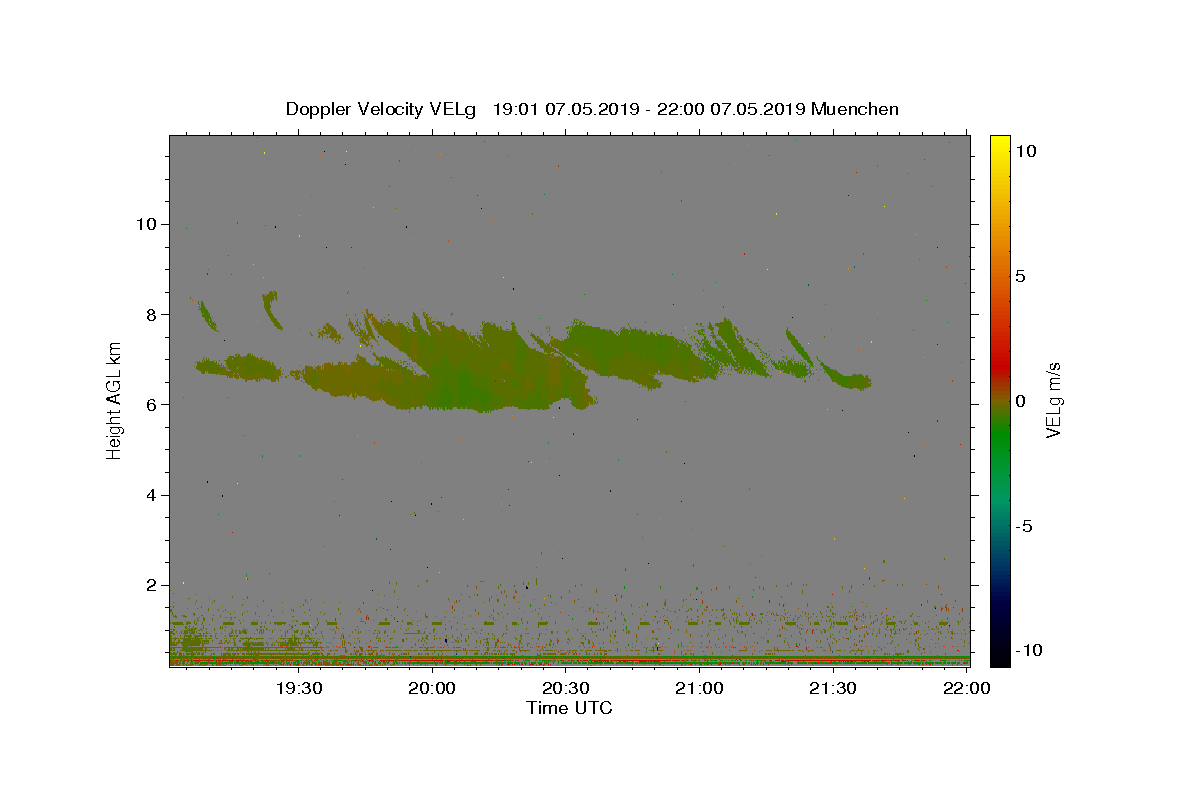The image size is (1200, 800).
Task: Click the 'Time UTC' axis label
Action: [x=569, y=708]
